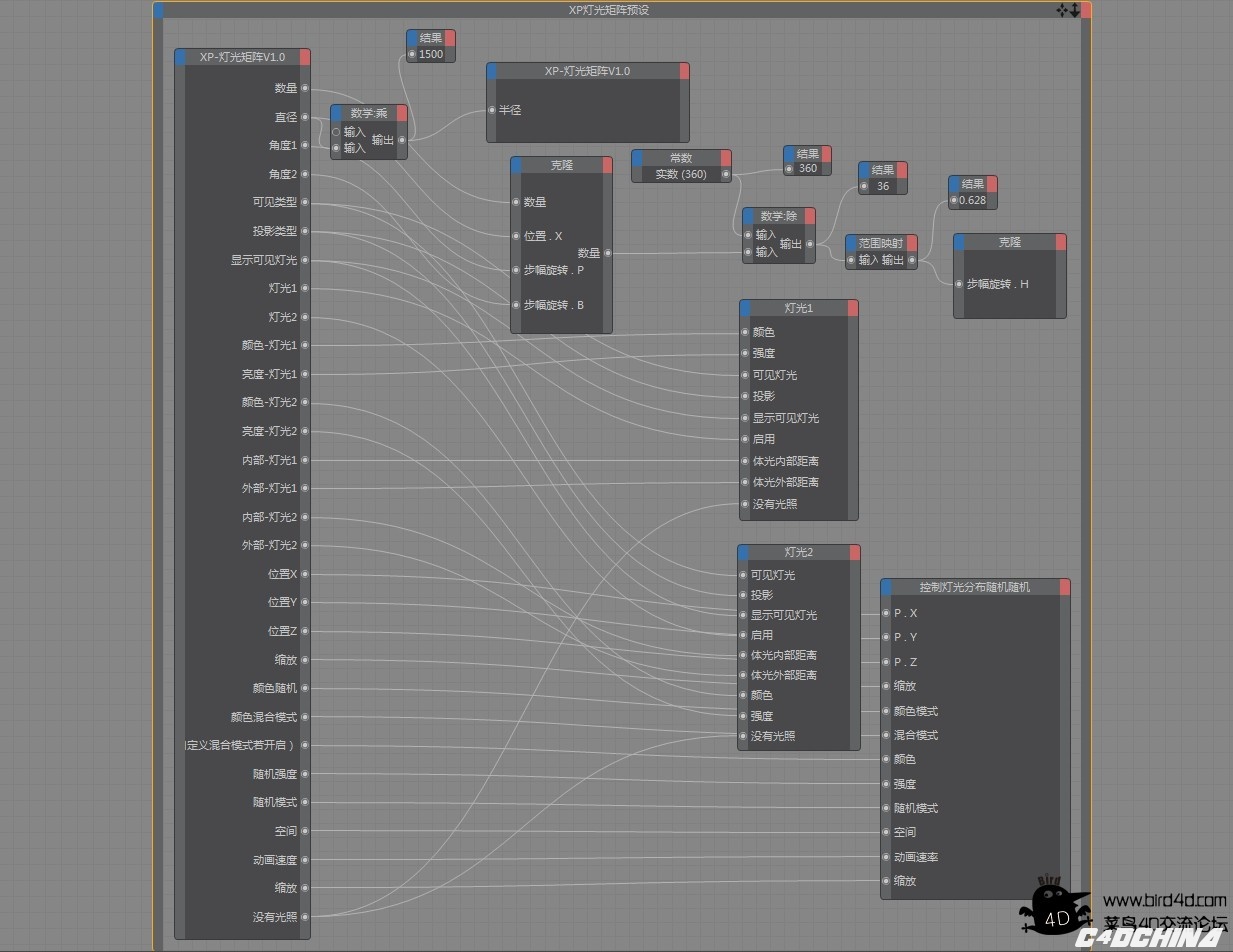Select the 灯光2 node title
Image resolution: width=1233 pixels, height=952 pixels.
[799, 552]
